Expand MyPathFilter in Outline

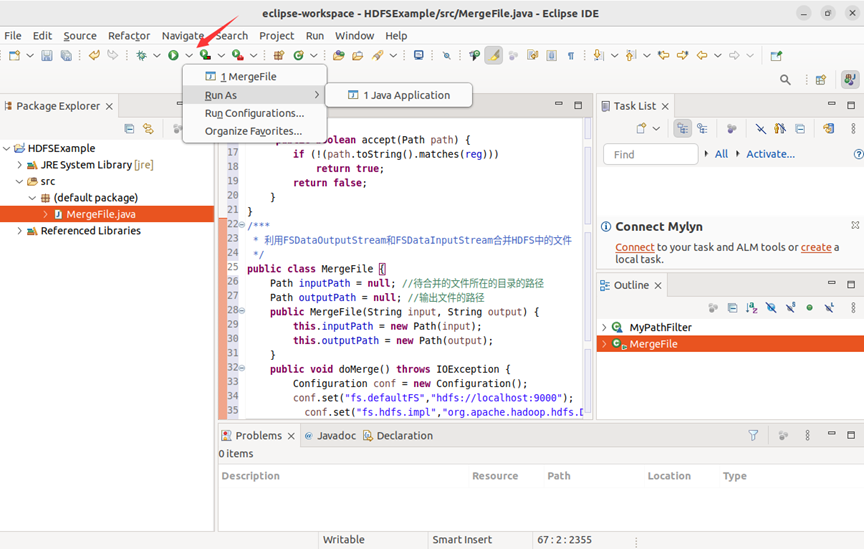(604, 327)
